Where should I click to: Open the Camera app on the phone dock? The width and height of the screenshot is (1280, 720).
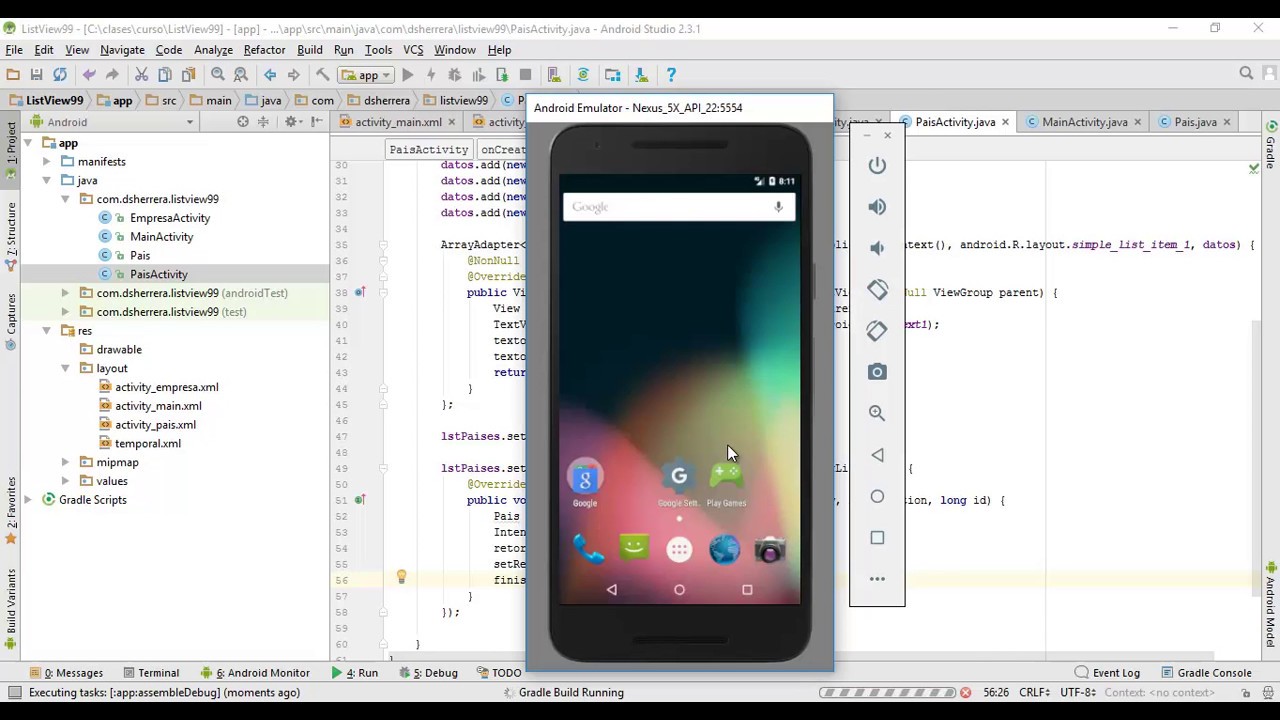770,550
